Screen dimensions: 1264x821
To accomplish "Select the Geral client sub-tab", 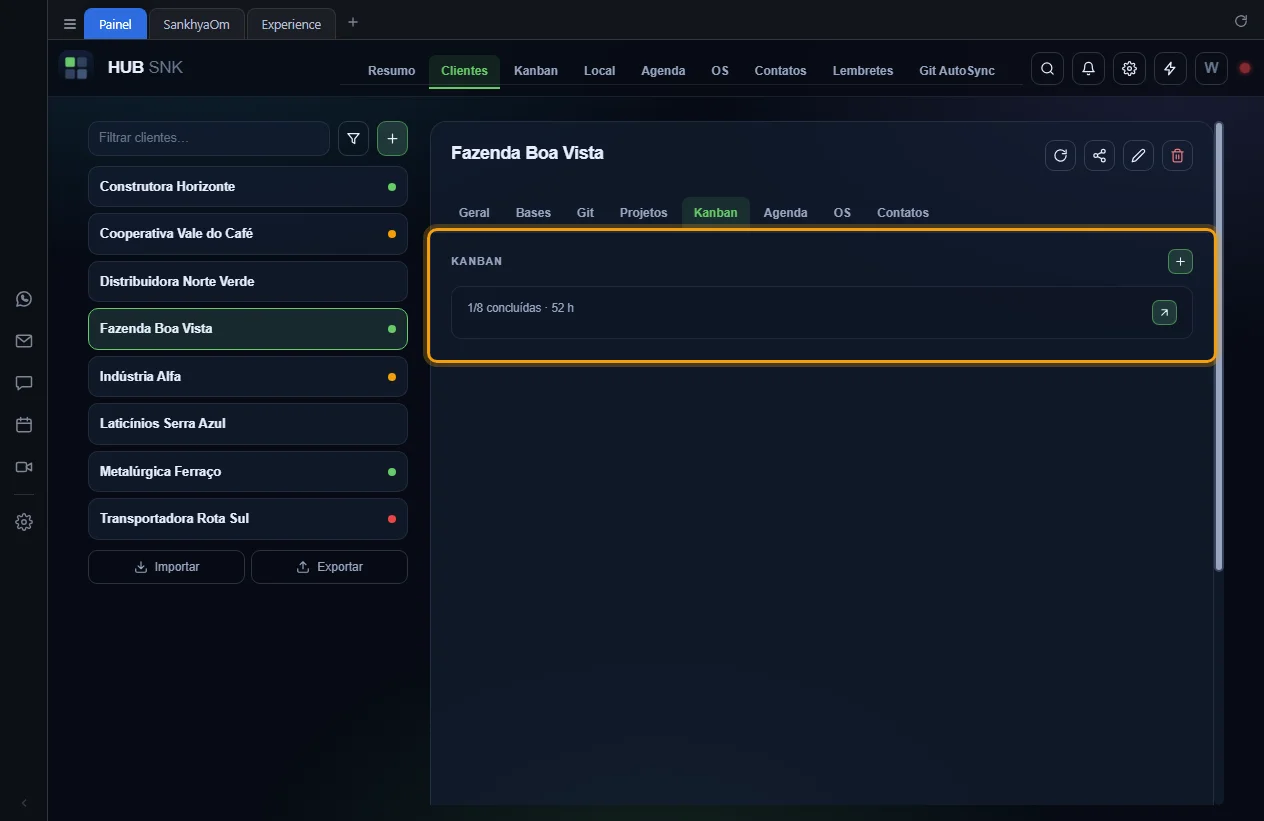I will tap(474, 213).
